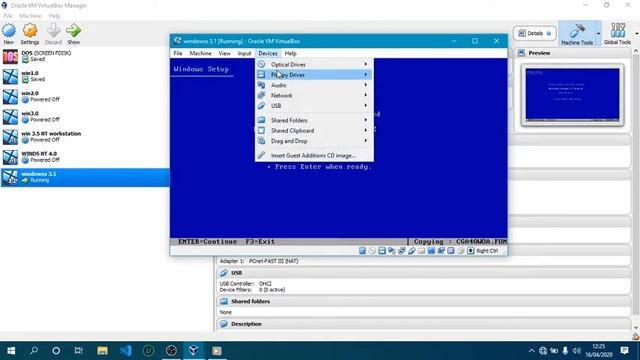Click the Description section header
640x360 pixels.
(423, 324)
